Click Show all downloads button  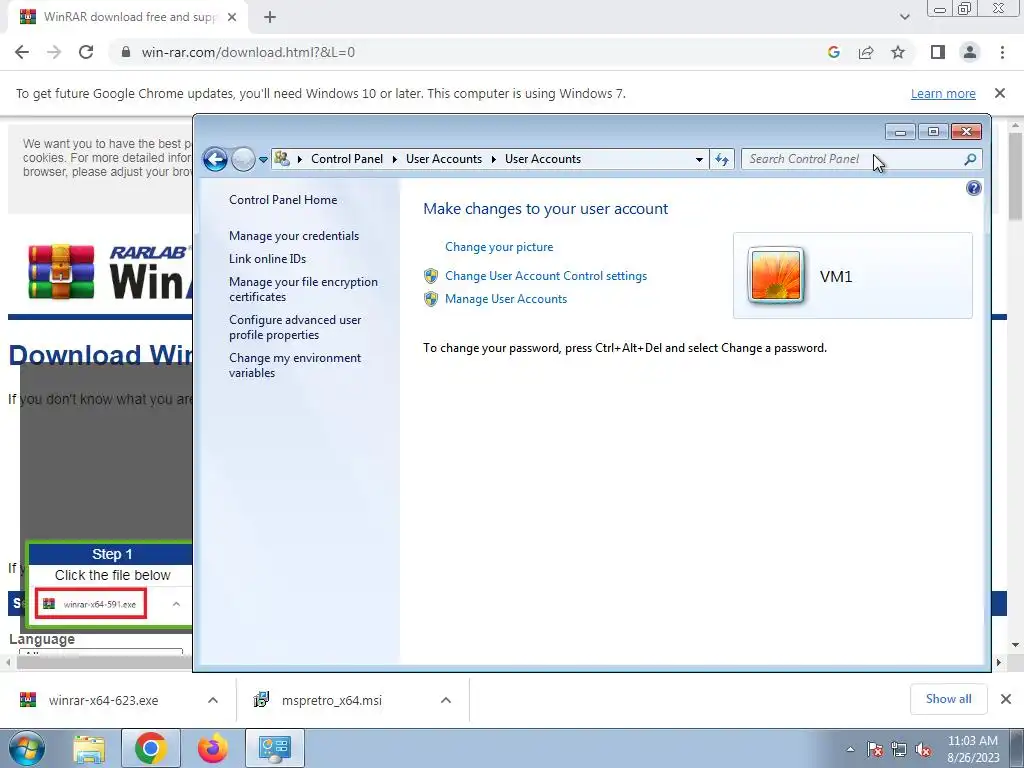[x=948, y=699]
